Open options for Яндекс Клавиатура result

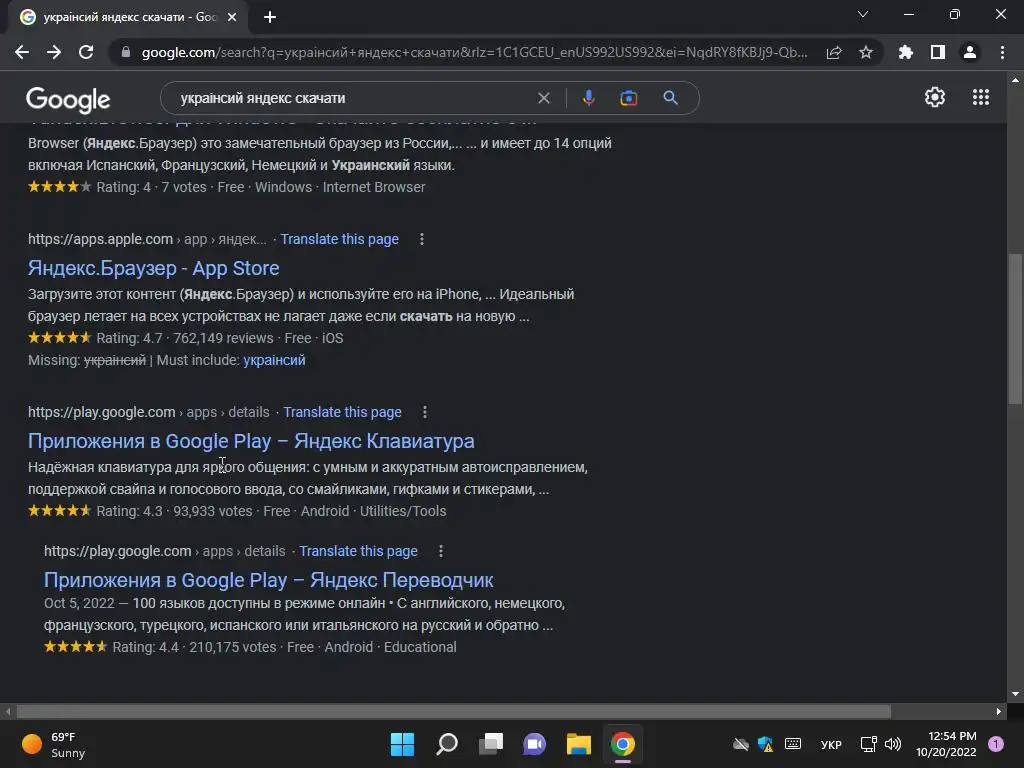click(425, 412)
